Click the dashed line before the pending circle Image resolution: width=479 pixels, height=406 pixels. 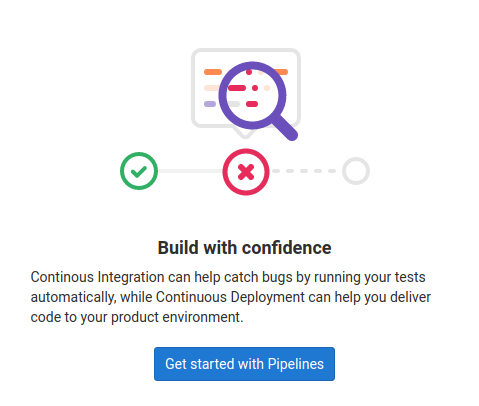(304, 171)
